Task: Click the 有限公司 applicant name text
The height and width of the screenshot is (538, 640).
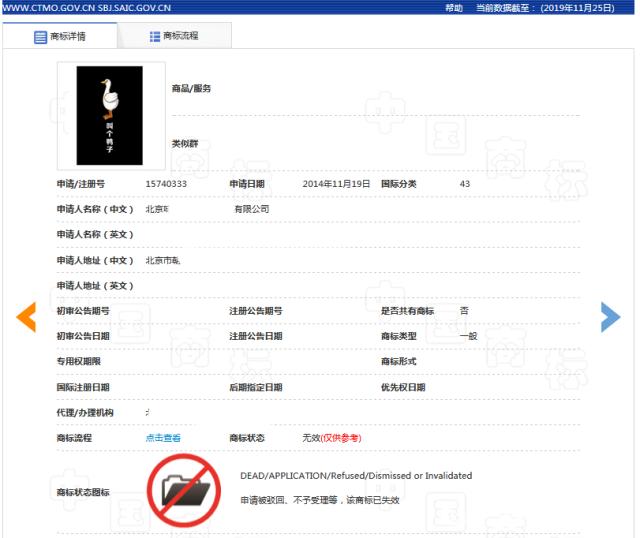Action: point(252,209)
